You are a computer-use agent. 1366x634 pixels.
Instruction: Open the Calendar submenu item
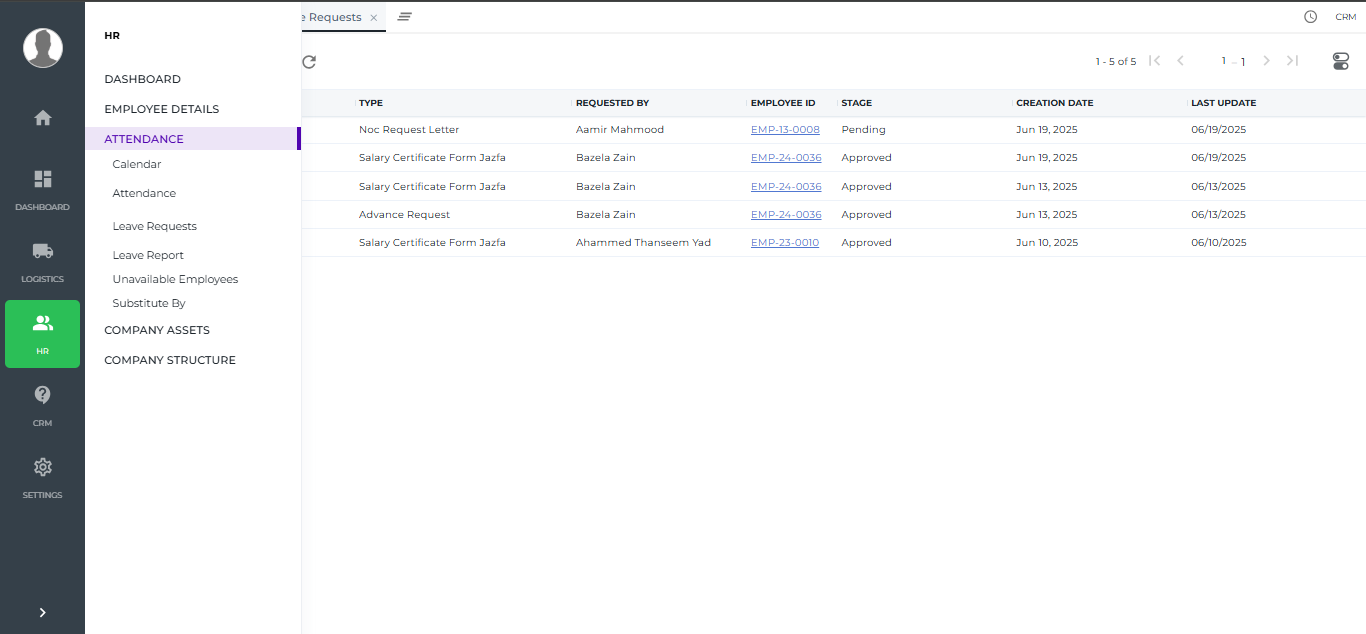[x=137, y=164]
